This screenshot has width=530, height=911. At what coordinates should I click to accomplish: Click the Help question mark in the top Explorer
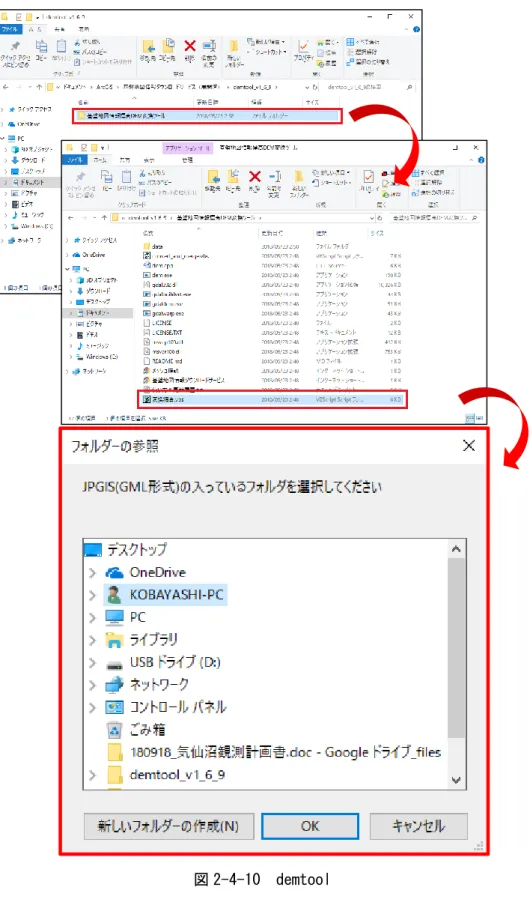[416, 29]
